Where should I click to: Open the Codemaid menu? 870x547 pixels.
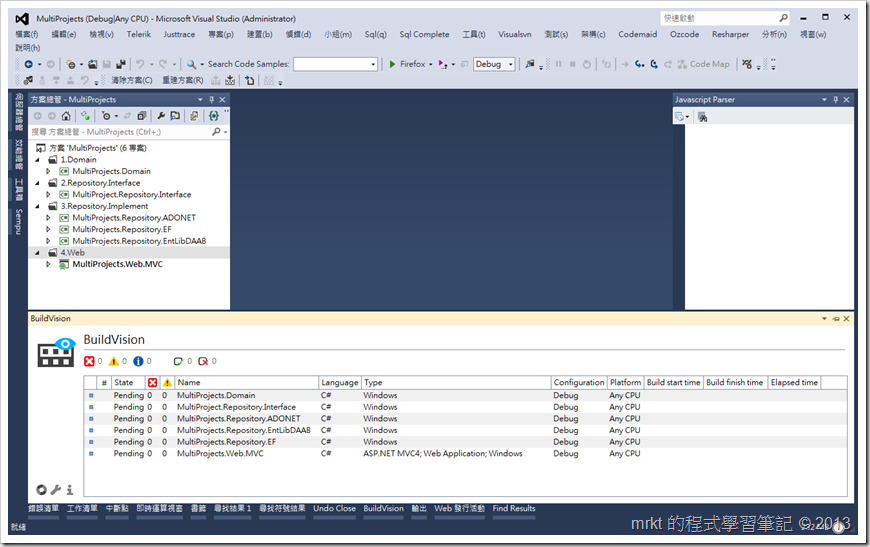point(638,34)
